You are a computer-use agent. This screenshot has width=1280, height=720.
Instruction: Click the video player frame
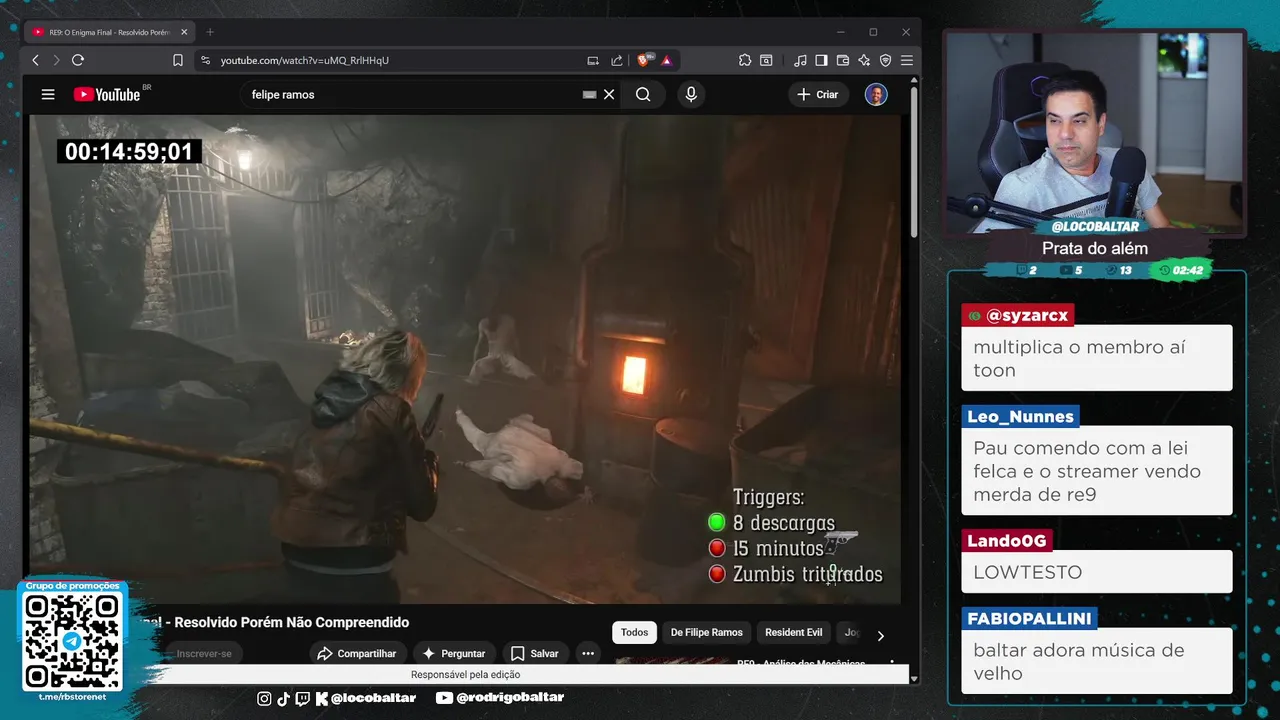coord(465,360)
